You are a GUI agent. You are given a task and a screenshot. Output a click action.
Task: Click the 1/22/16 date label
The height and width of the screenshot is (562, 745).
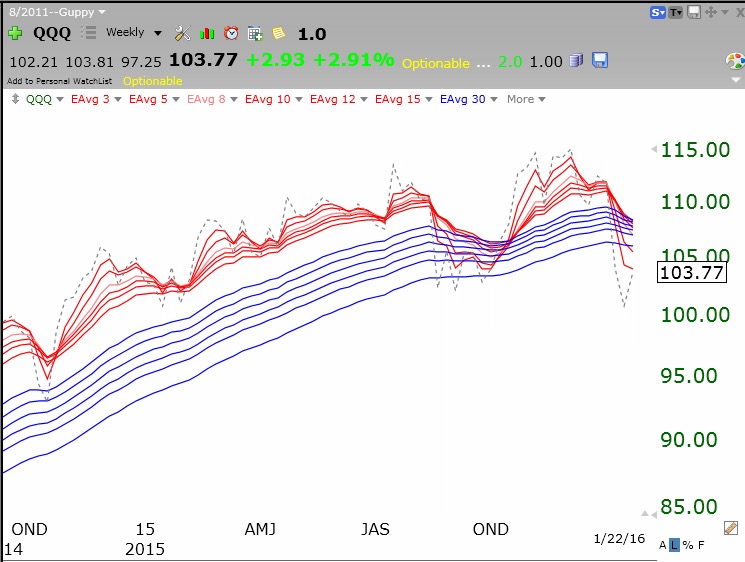[x=619, y=538]
